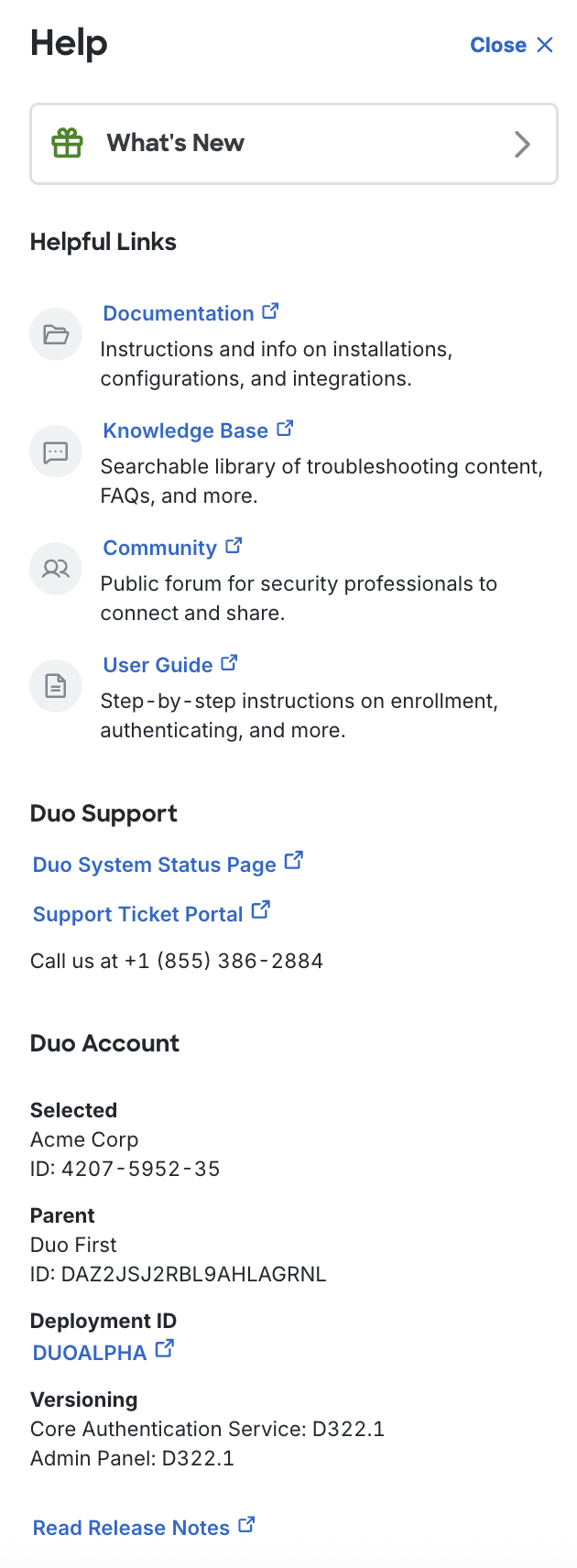The width and height of the screenshot is (577, 1568).
Task: Open the Documentation link
Action: coord(177,312)
